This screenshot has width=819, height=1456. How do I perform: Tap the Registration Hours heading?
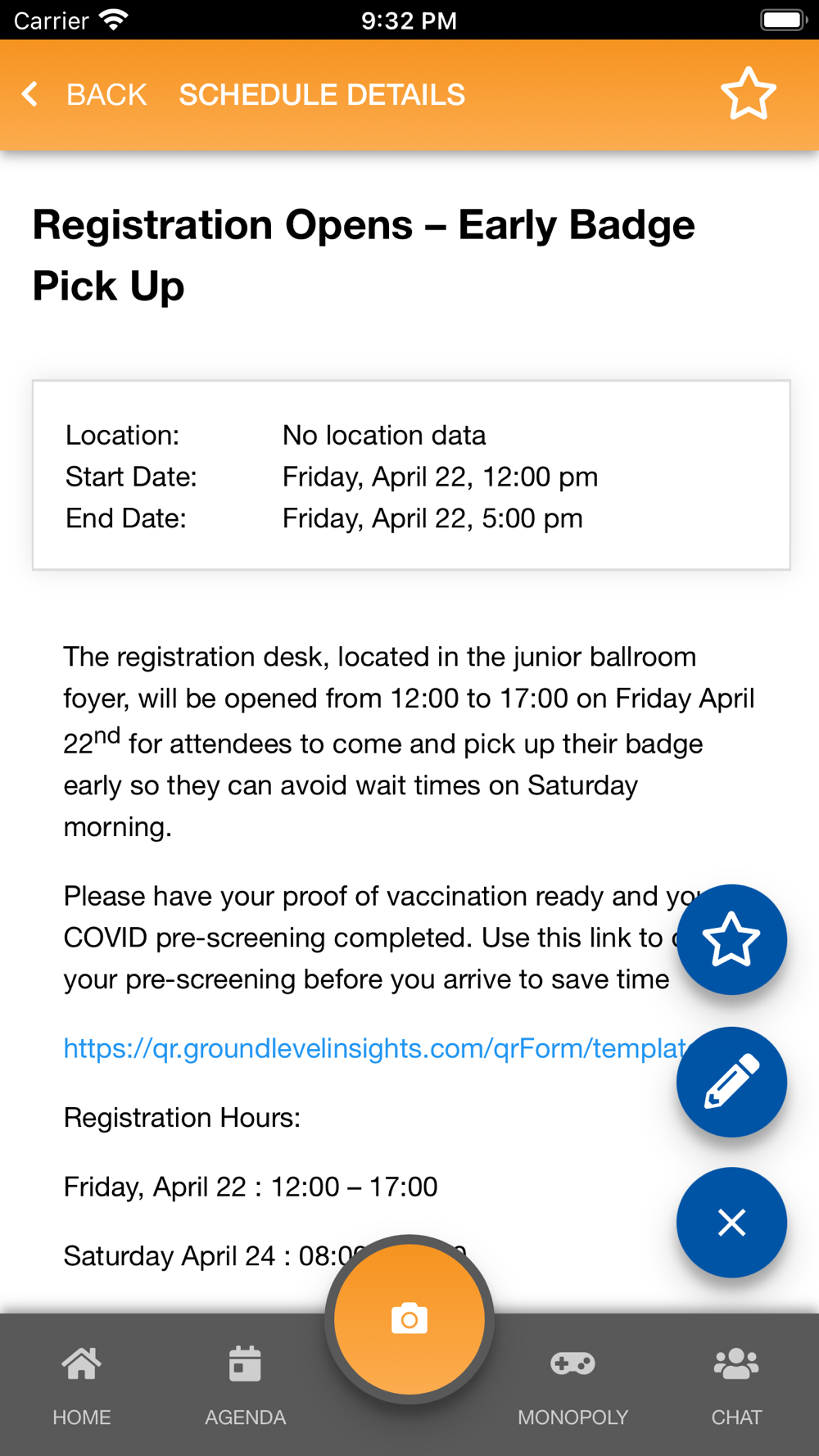tap(182, 1117)
